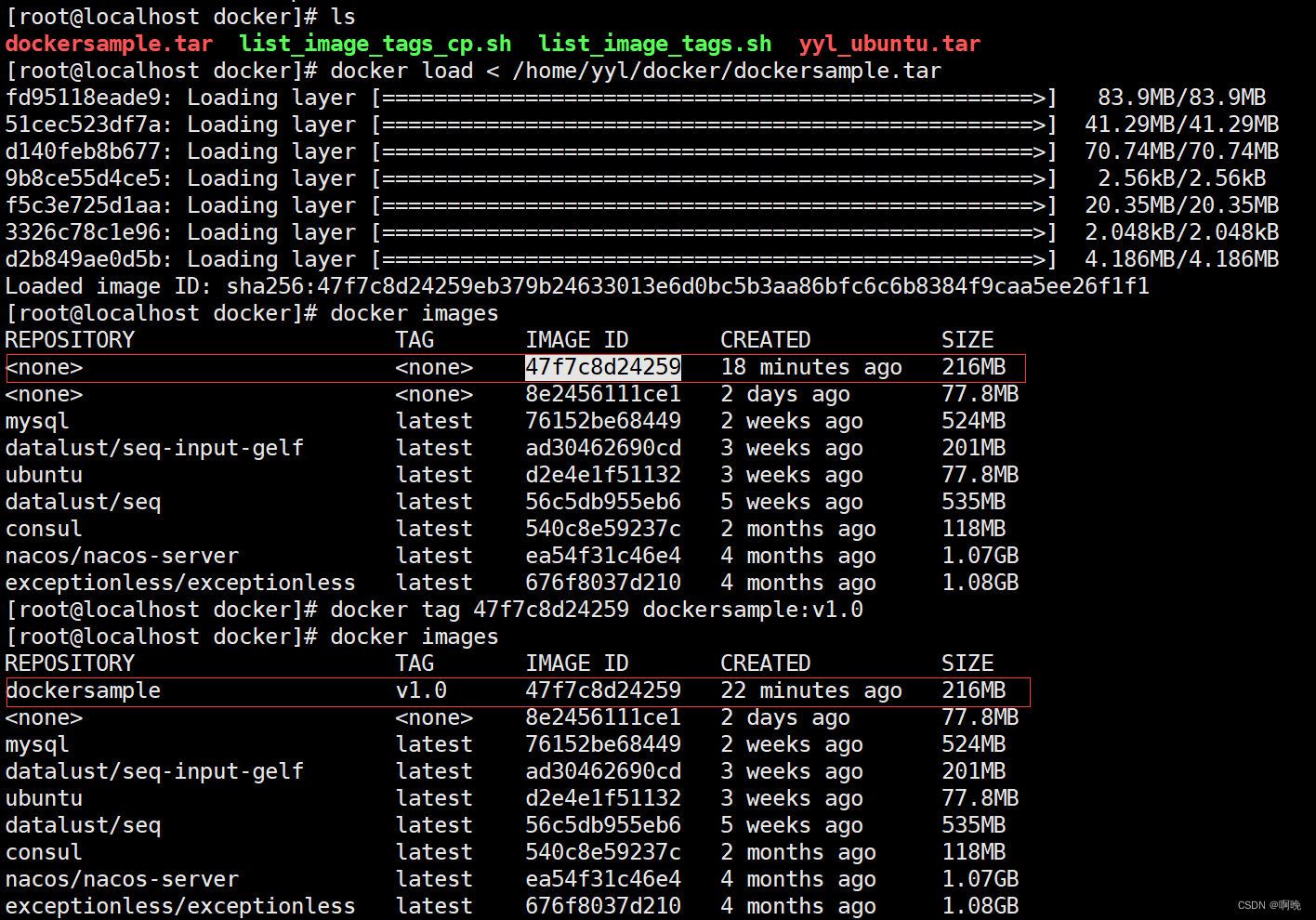Select the list_image_tags.sh filename
The height and width of the screenshot is (920, 1316).
[654, 43]
